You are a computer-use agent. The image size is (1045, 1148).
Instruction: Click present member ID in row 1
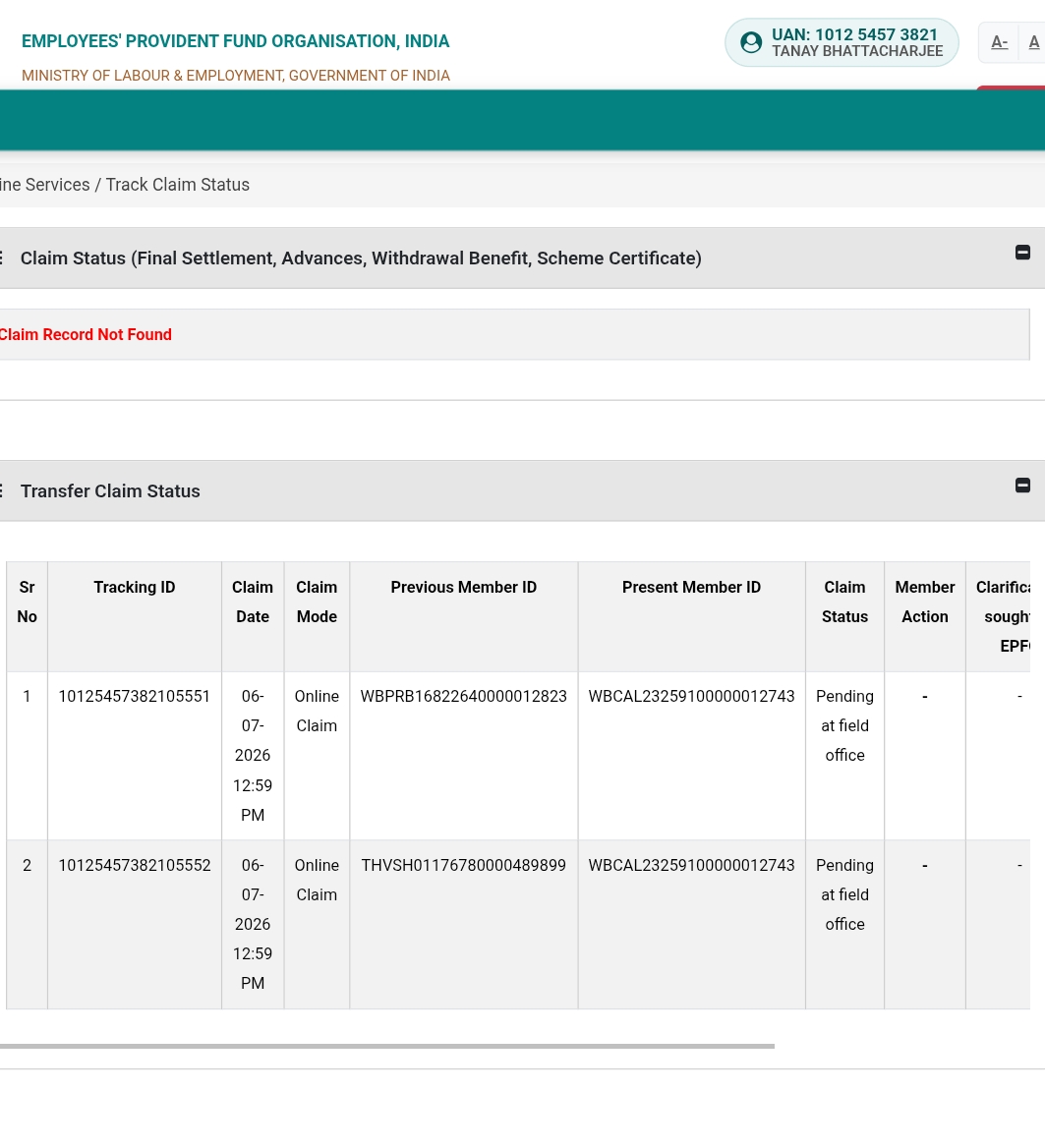(691, 696)
